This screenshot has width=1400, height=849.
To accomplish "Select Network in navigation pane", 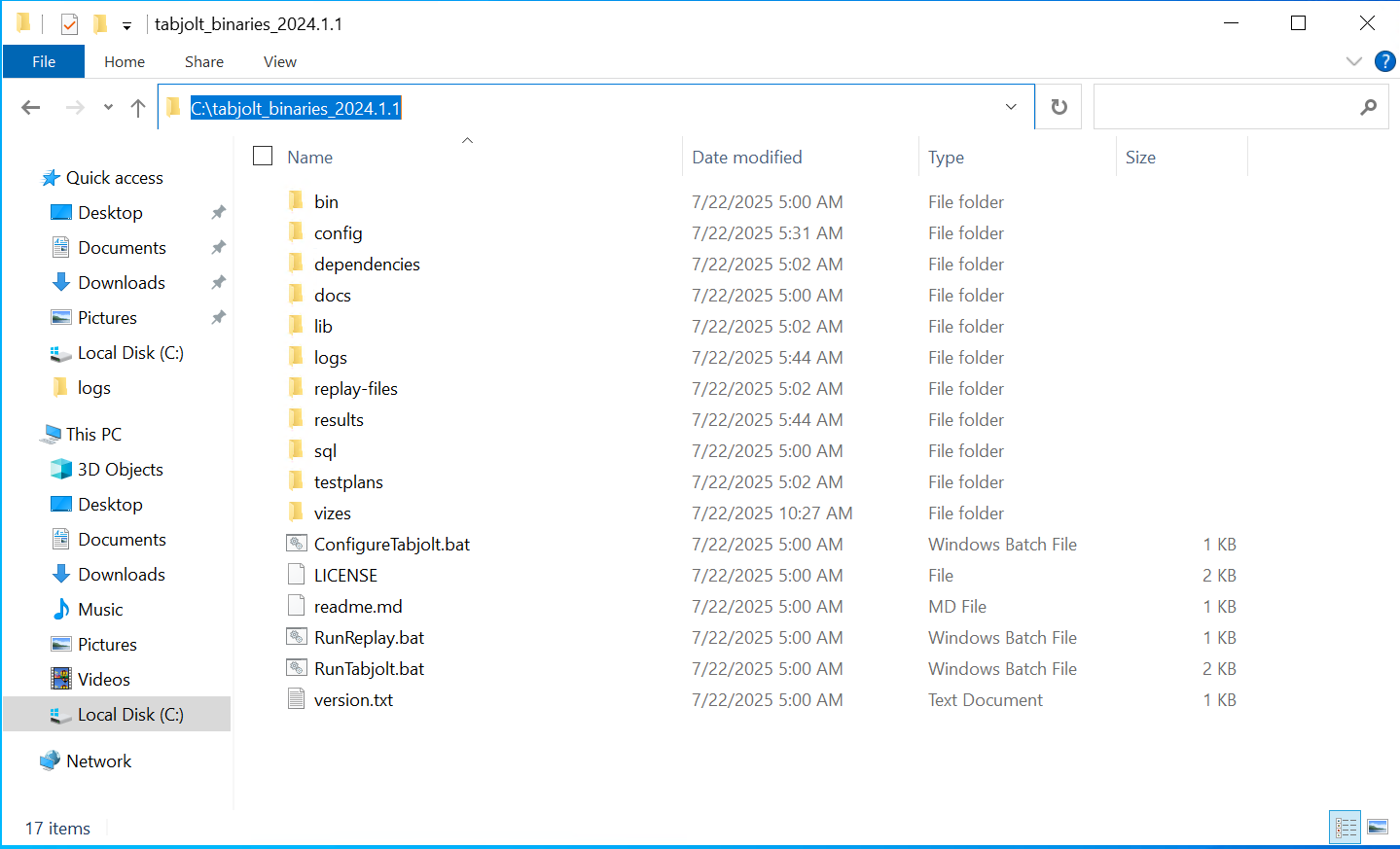I will pos(98,761).
